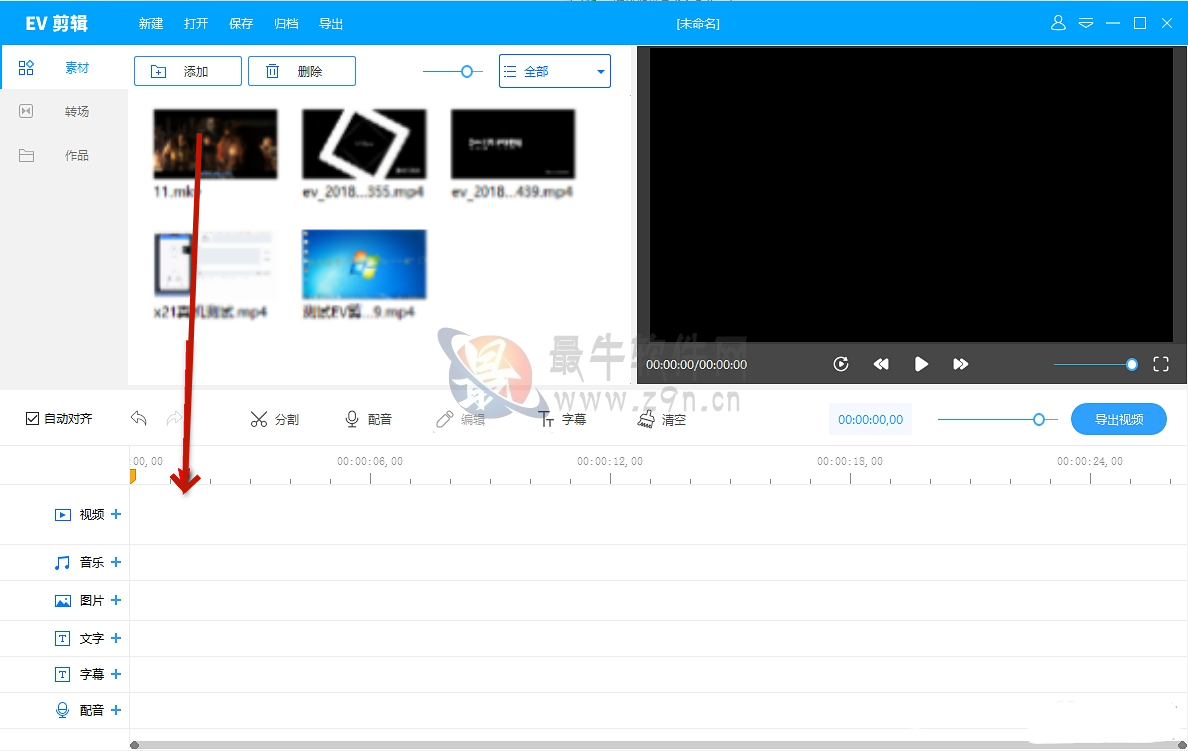Play the preview video

tap(921, 364)
